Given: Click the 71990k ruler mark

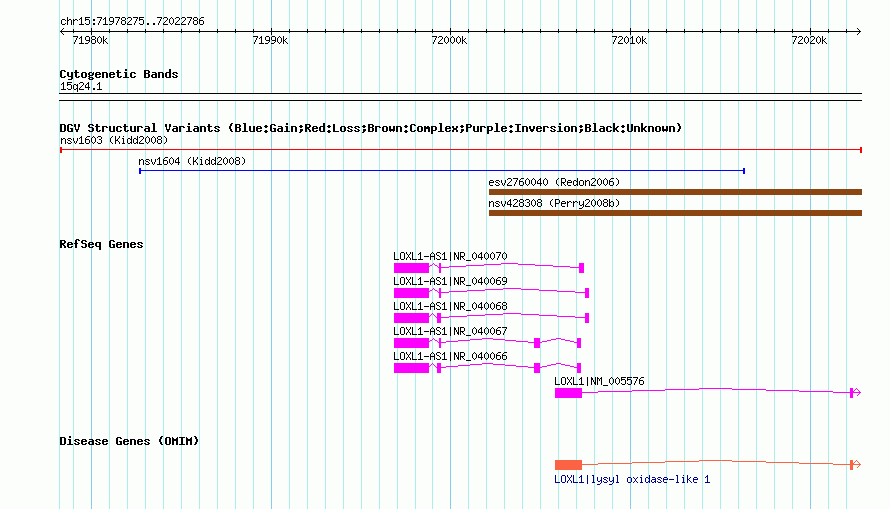Looking at the screenshot, I should click(270, 40).
